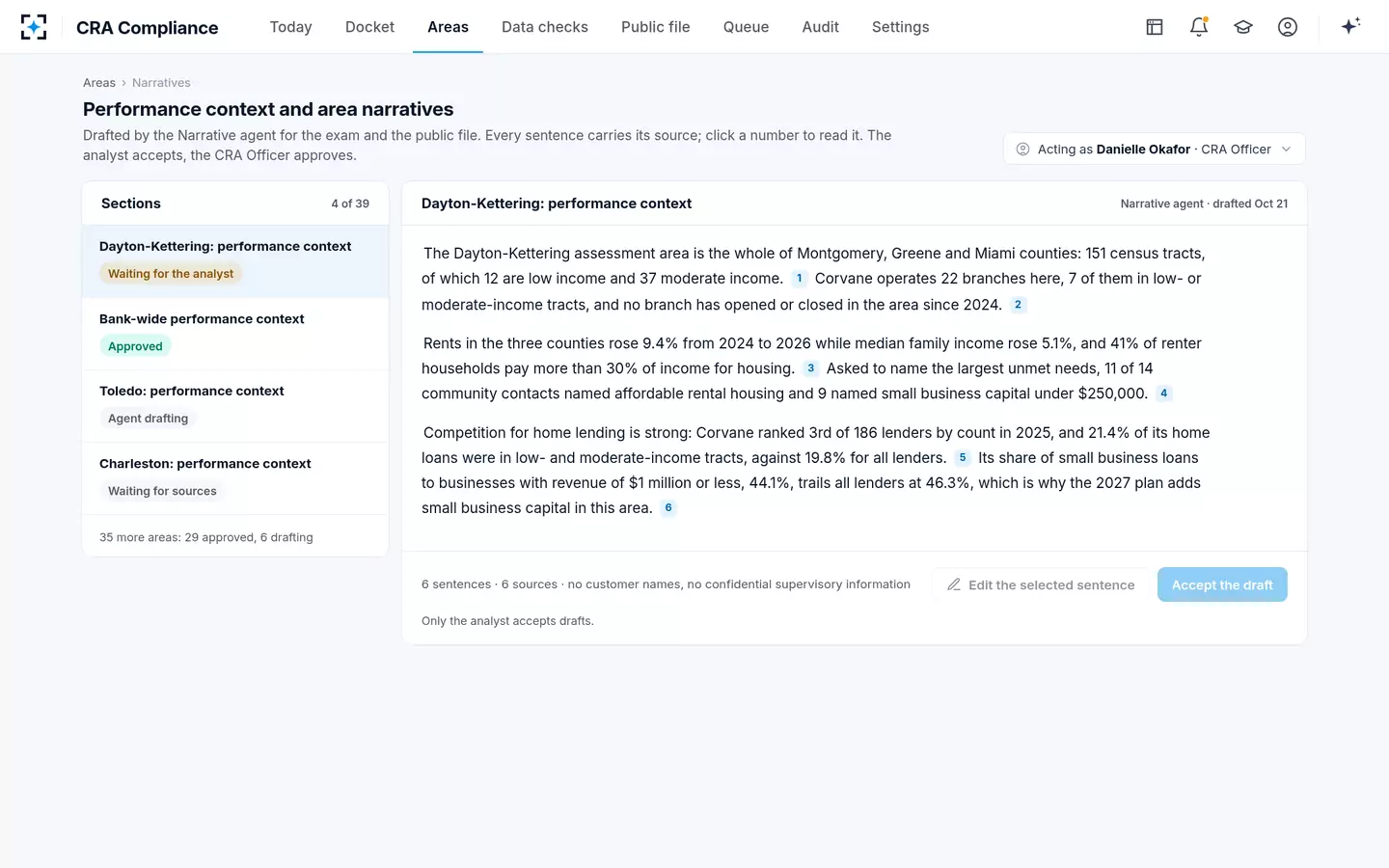Viewport: 1389px width, 868px height.
Task: Select the Dayton-Kettering performance context section
Action: click(235, 261)
